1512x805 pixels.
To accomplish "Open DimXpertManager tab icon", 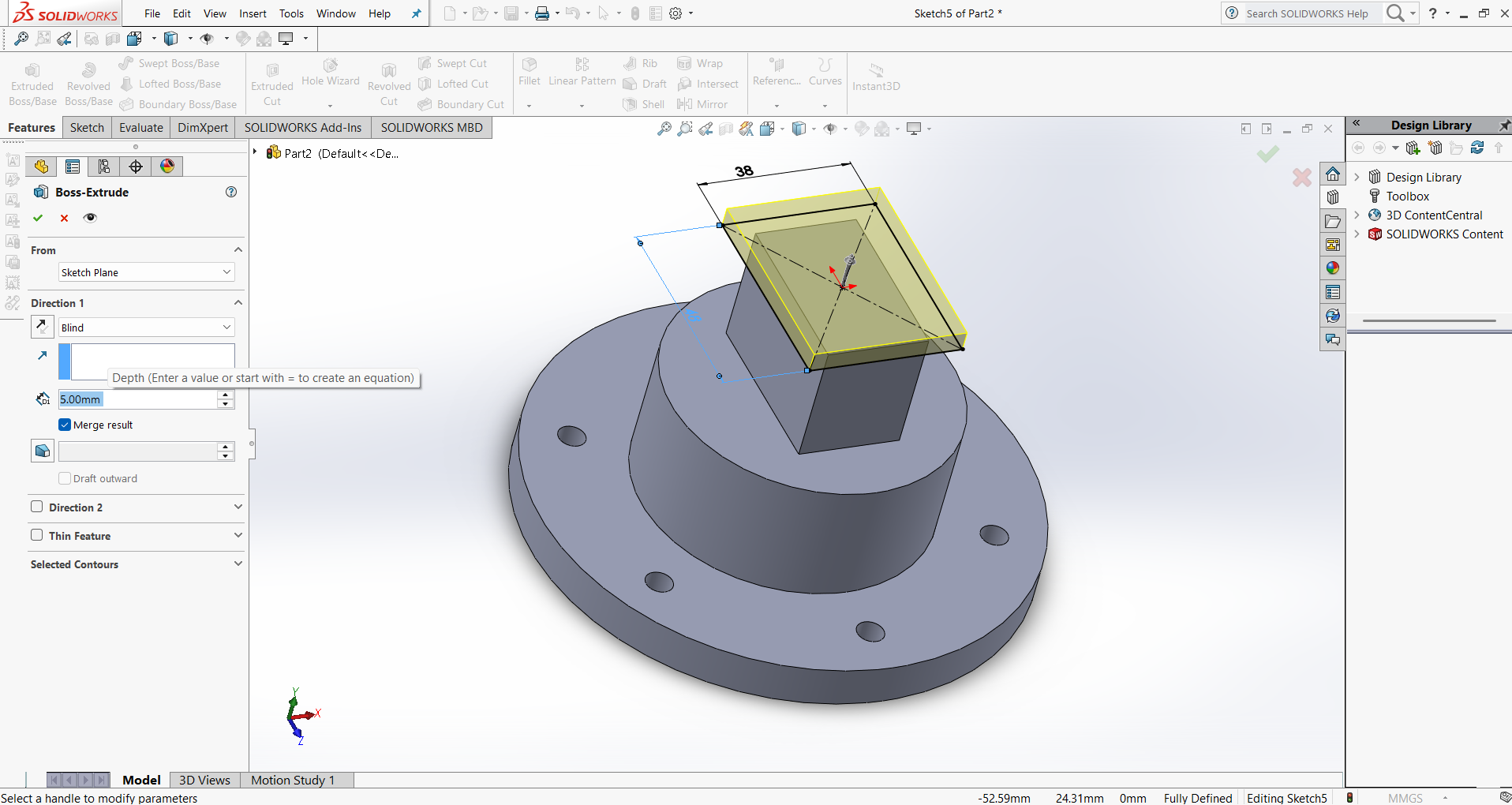I will 136,167.
